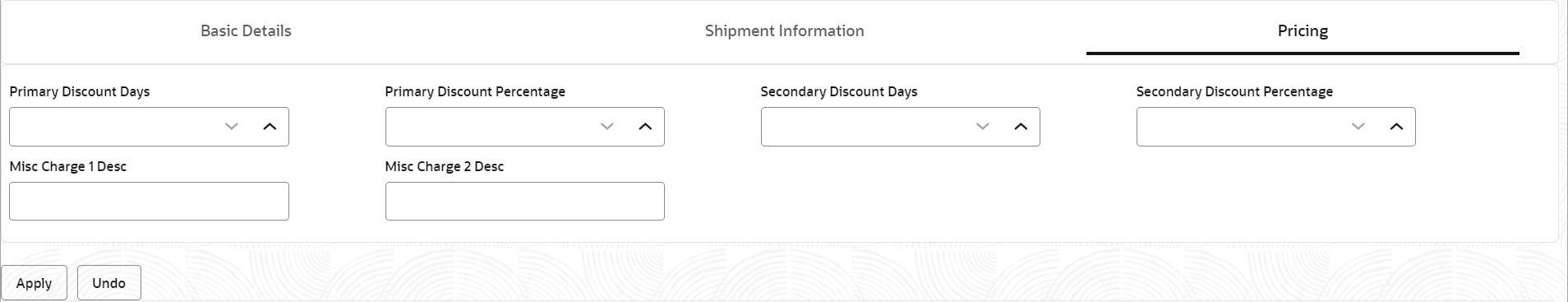Viewport: 1568px width, 302px height.
Task: Increase Secondary Discount Percentage with up chevron
Action: tap(1396, 127)
